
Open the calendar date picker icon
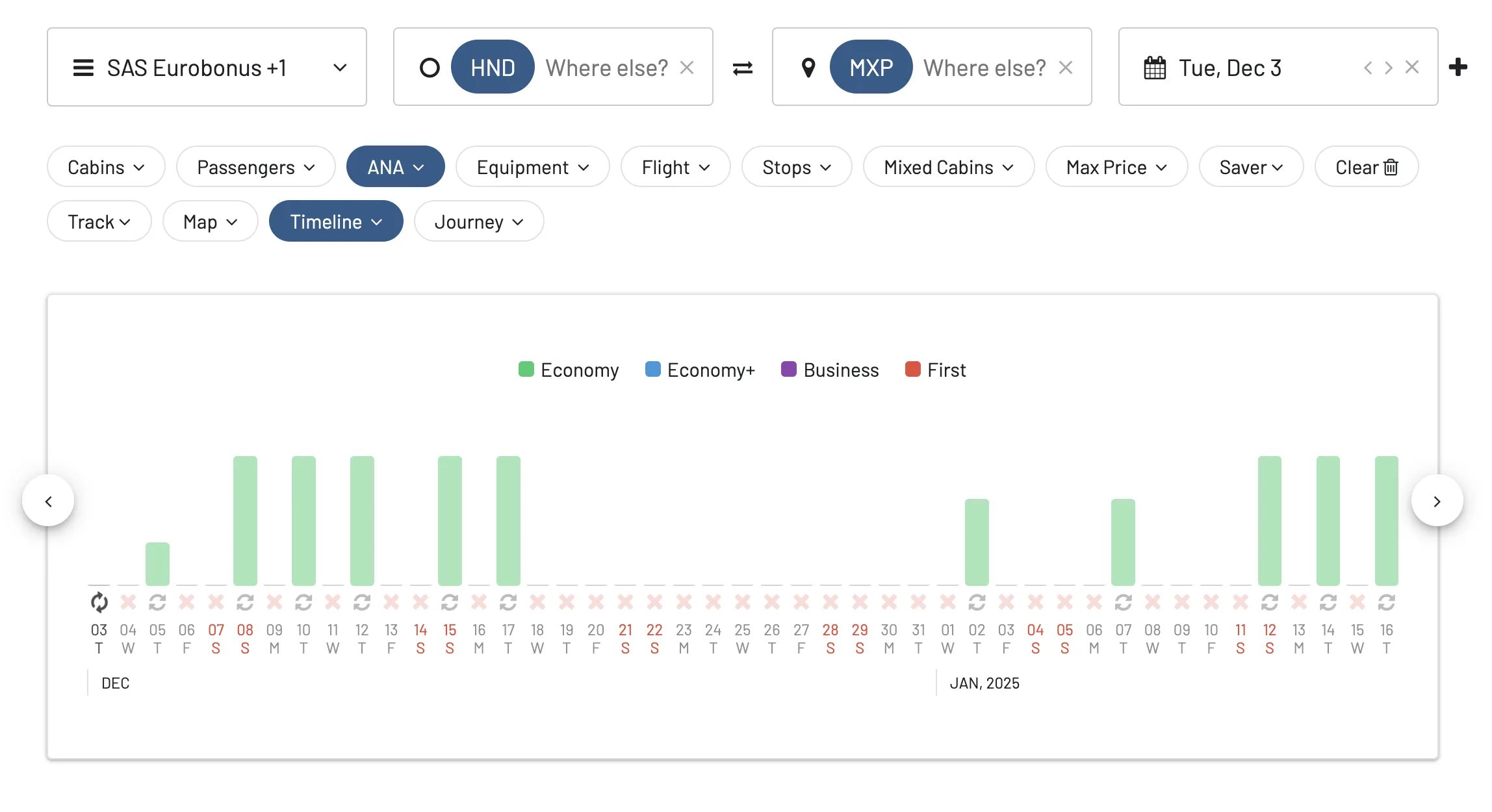click(1155, 68)
